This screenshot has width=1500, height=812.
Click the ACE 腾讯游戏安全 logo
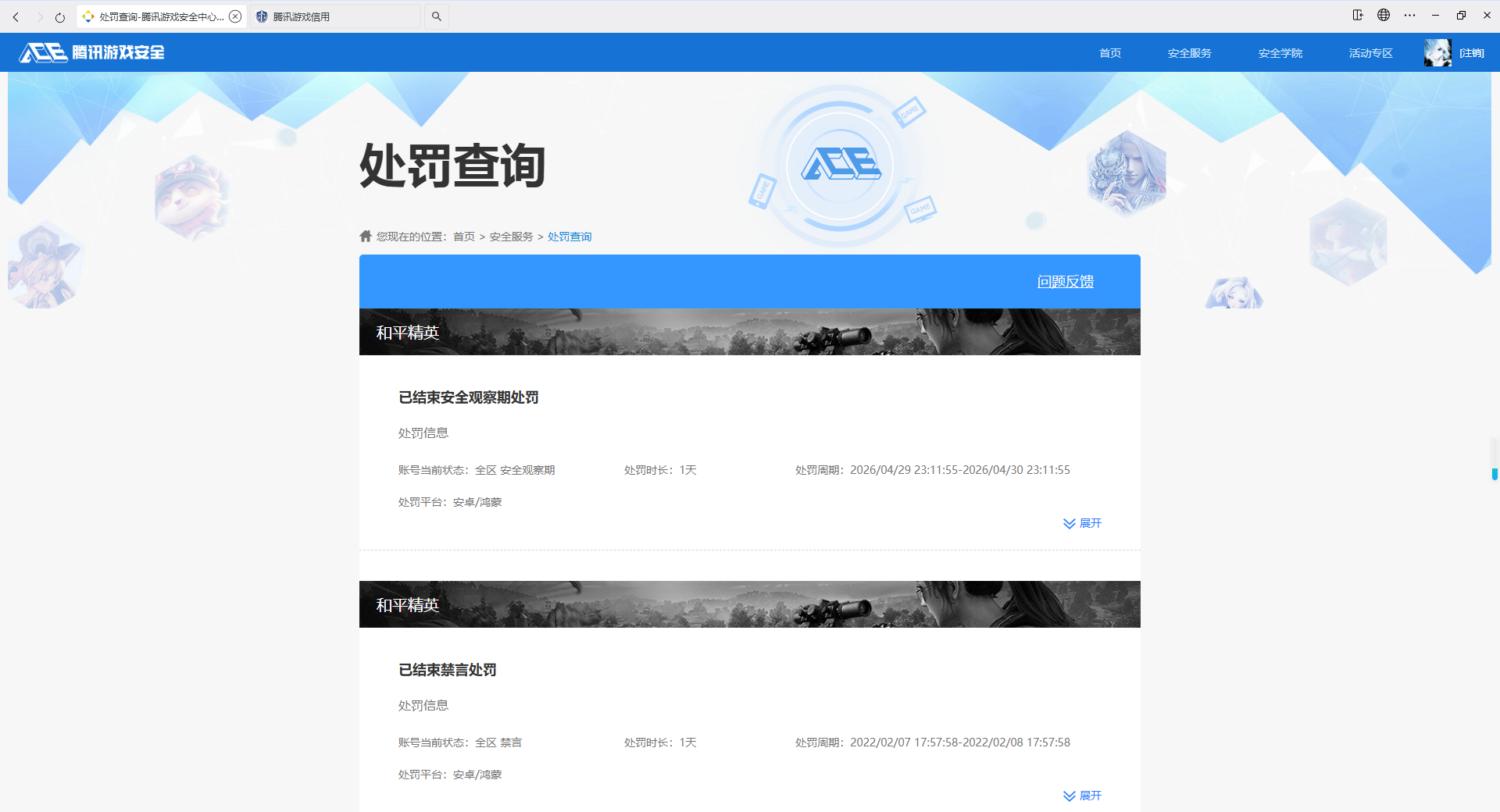coord(92,52)
